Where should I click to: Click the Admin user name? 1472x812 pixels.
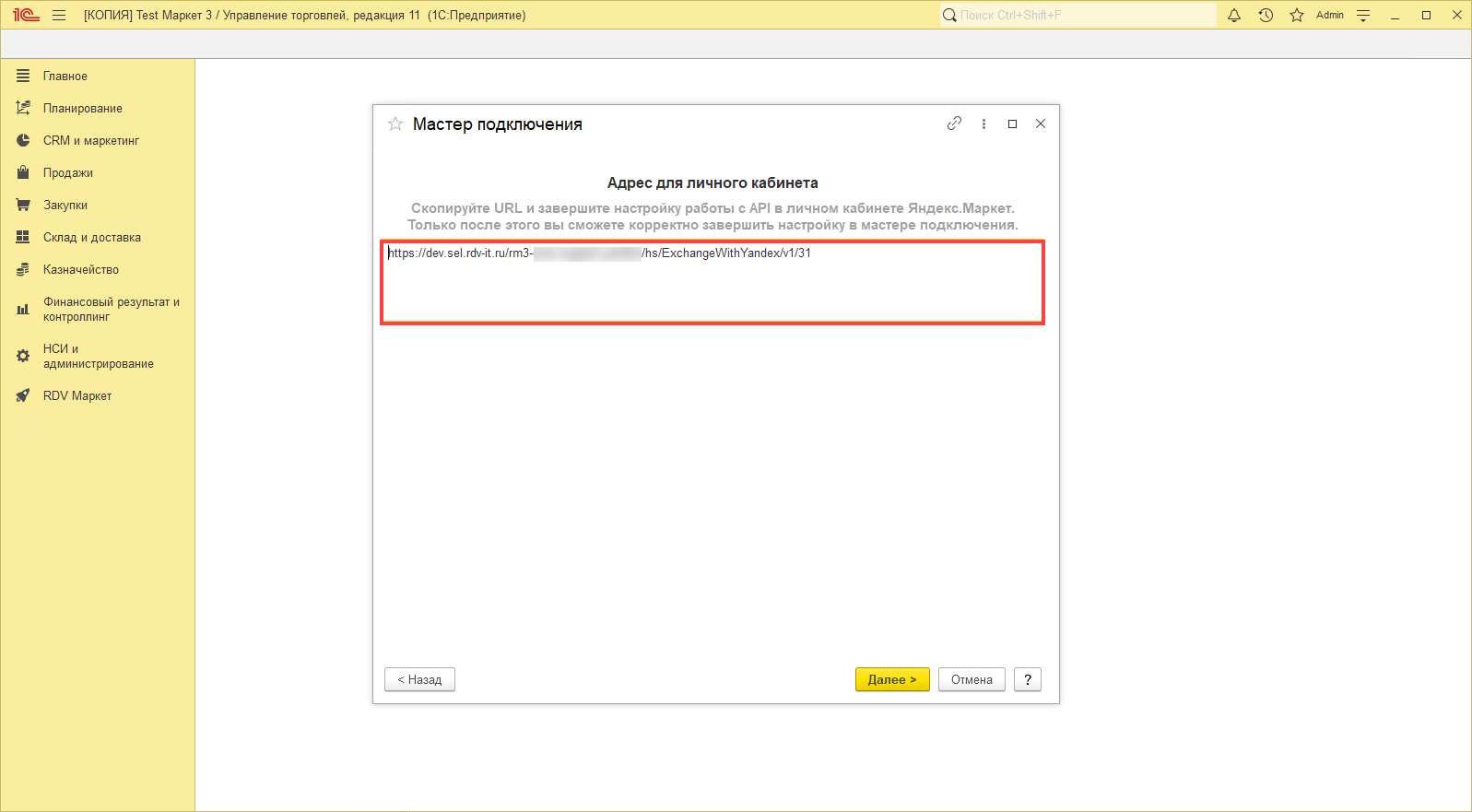1330,15
